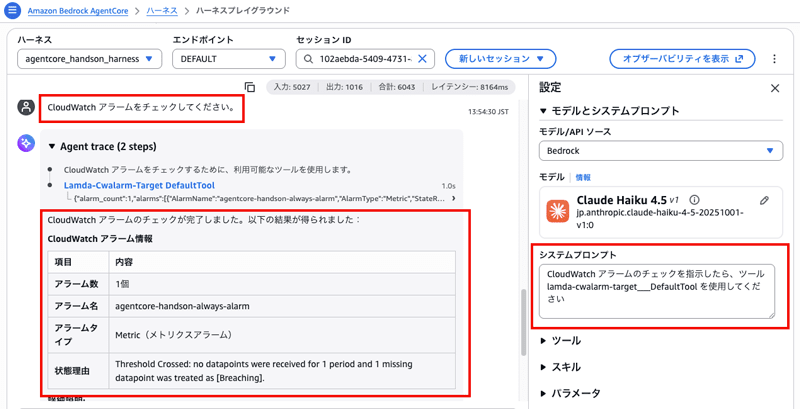Open the モデル/API ソース Bedrock dropdown
The height and width of the screenshot is (409, 800).
coord(661,151)
